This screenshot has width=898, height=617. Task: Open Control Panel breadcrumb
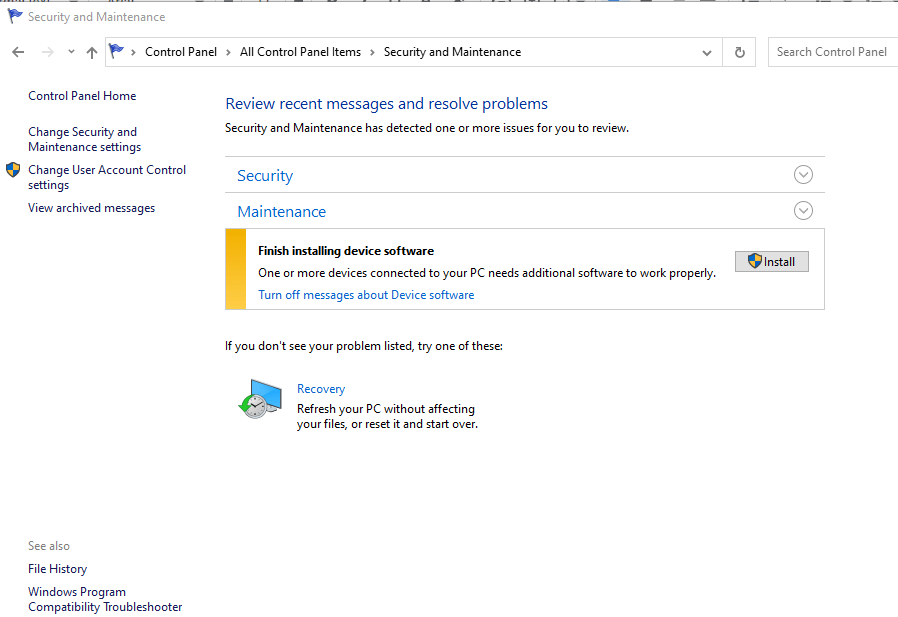pyautogui.click(x=181, y=52)
